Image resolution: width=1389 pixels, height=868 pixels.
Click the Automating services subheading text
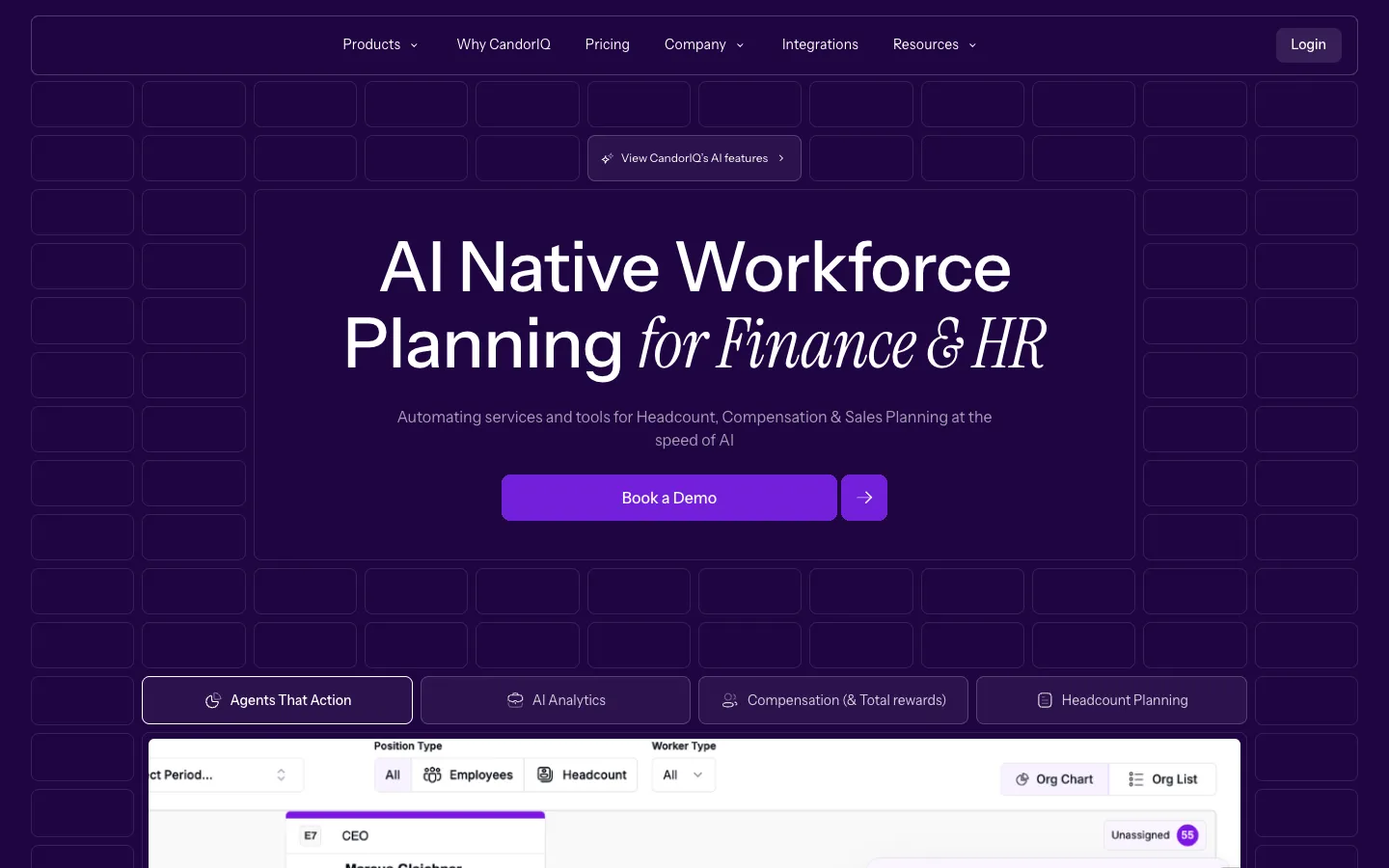pyautogui.click(x=694, y=428)
